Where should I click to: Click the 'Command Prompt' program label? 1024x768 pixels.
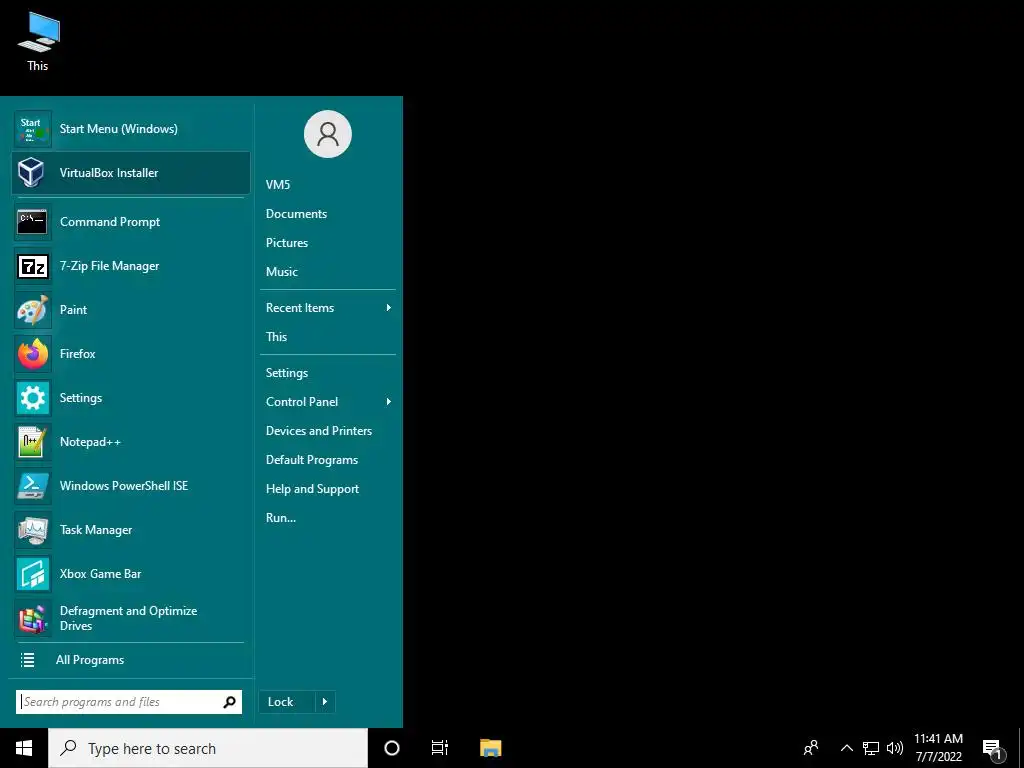pos(110,222)
